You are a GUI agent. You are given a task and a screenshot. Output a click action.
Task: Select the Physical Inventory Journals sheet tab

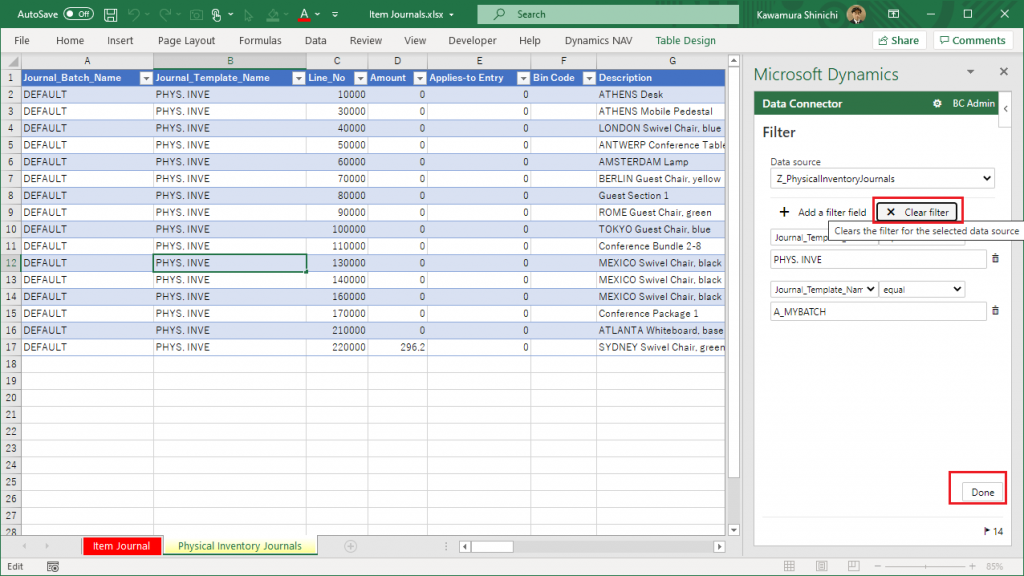pos(240,546)
